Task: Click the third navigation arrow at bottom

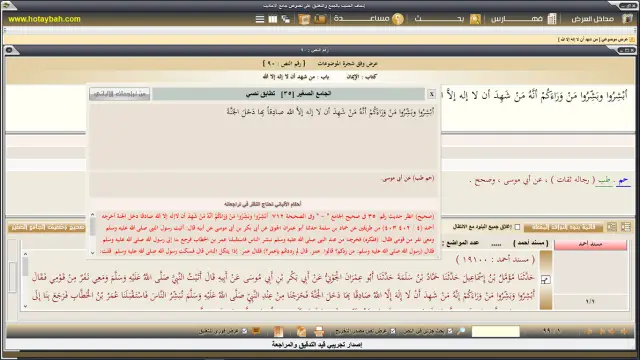Action: coord(611,331)
